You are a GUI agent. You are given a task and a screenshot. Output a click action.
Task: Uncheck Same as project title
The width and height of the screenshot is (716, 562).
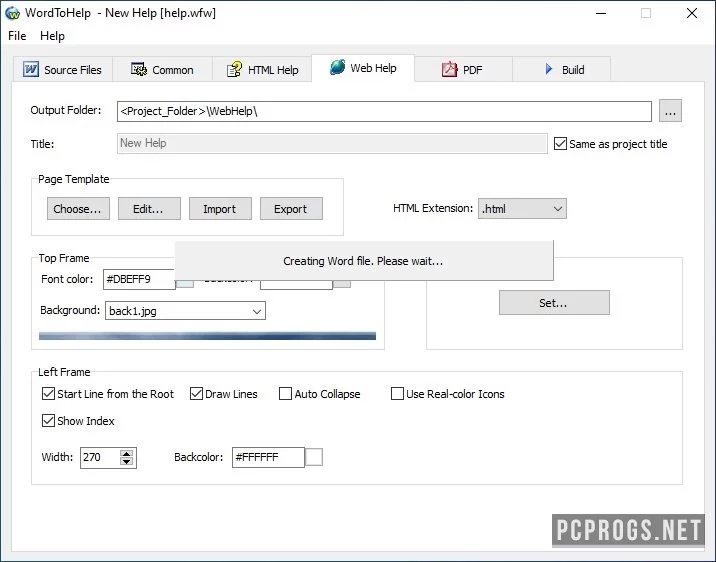point(560,143)
